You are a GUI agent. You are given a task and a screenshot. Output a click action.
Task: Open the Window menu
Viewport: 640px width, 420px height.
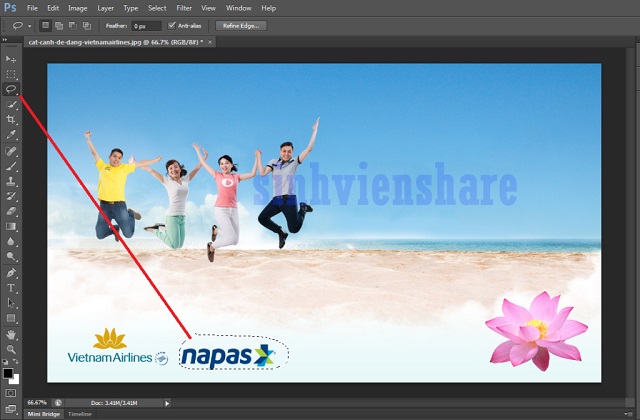[239, 8]
